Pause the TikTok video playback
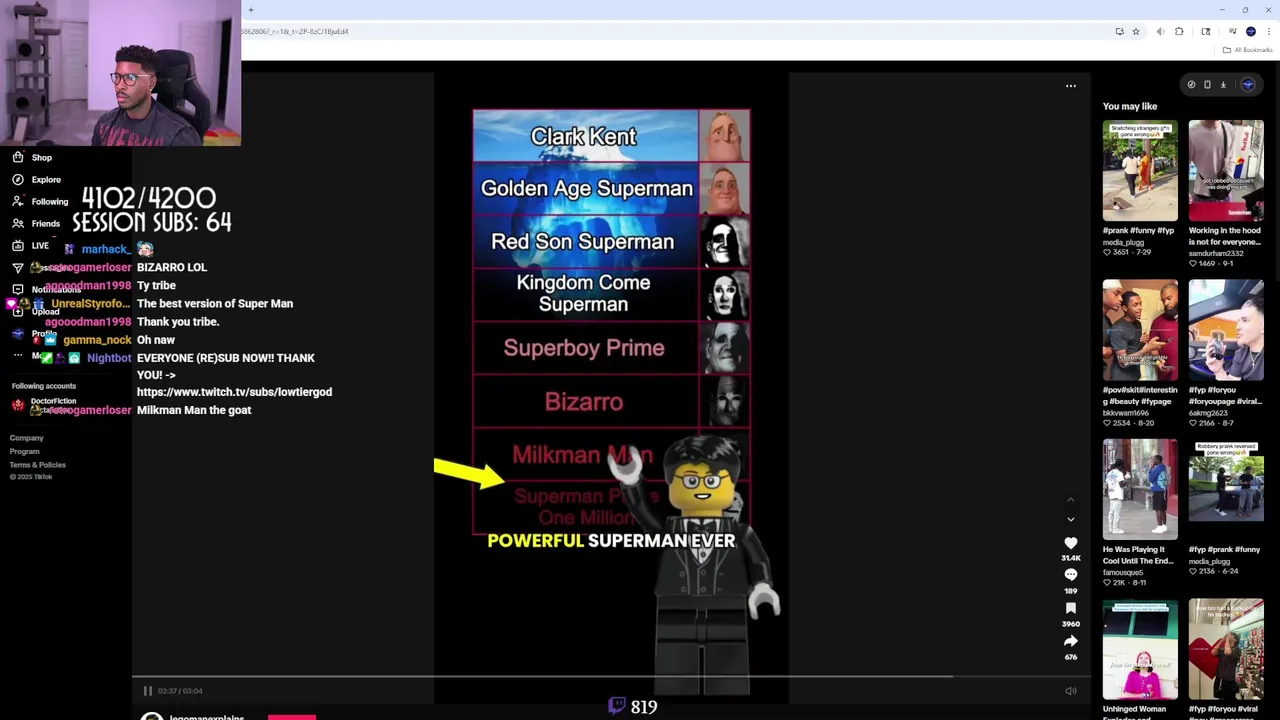This screenshot has width=1280, height=720. tap(147, 691)
